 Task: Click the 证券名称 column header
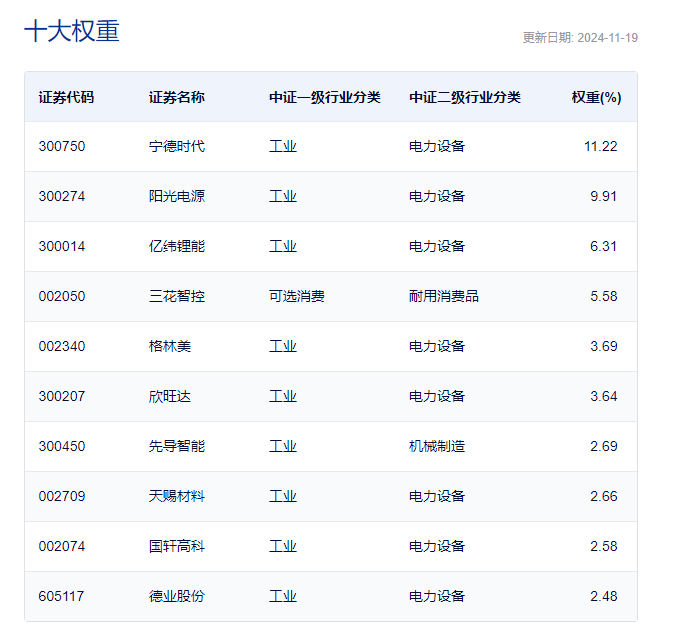pyautogui.click(x=176, y=97)
